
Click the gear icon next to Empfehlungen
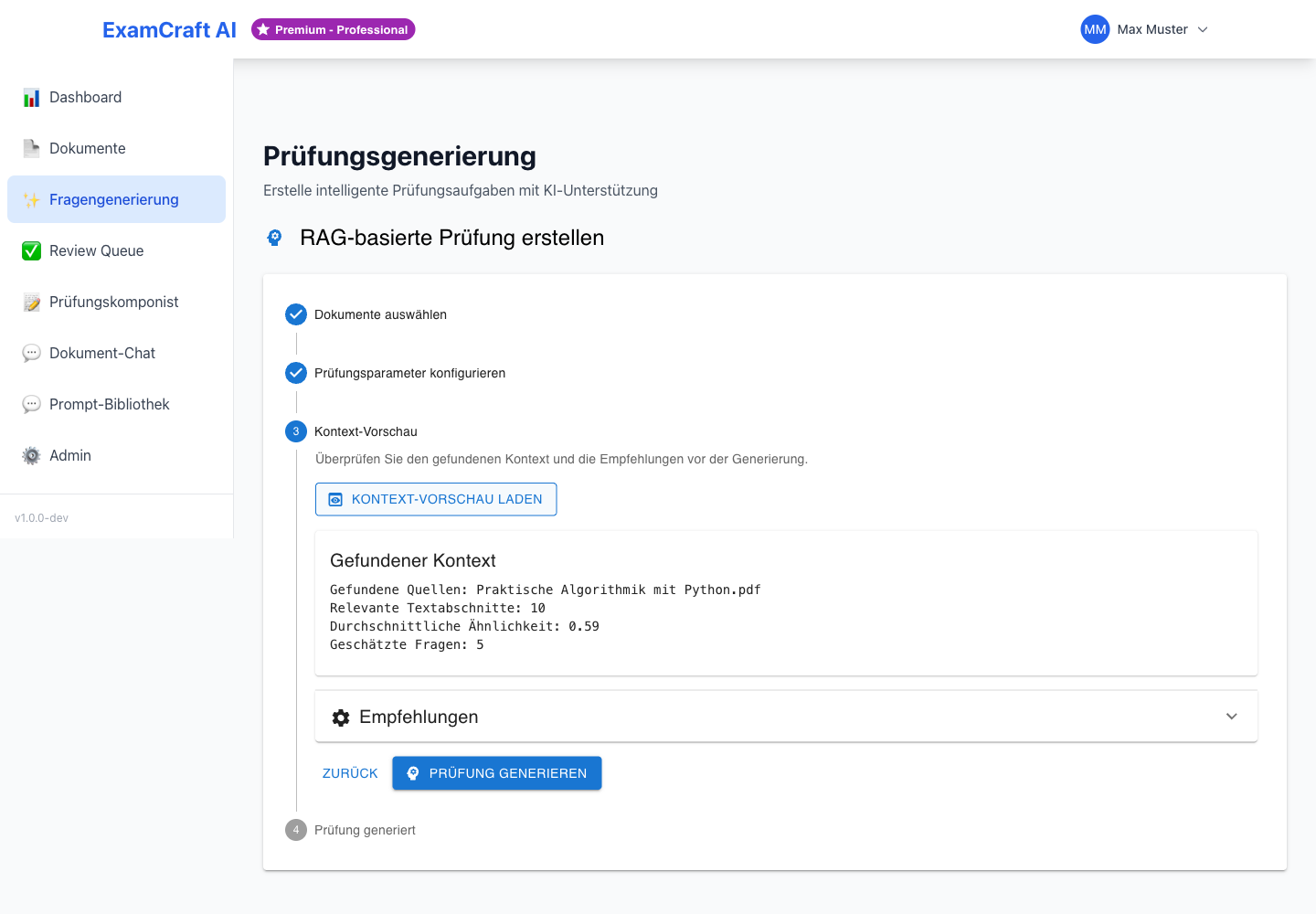point(341,717)
